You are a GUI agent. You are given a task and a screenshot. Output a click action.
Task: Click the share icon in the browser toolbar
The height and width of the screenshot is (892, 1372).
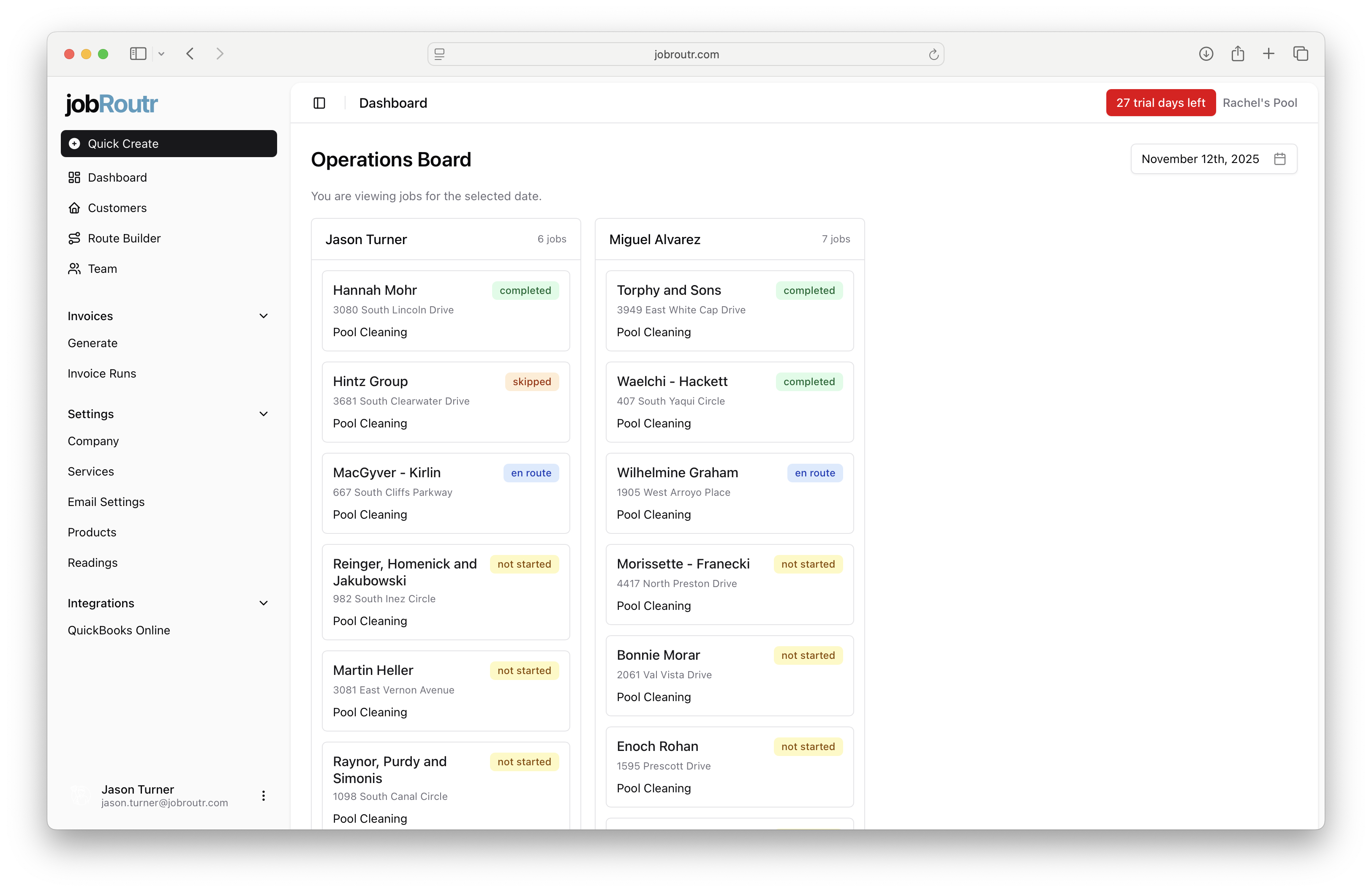(1238, 54)
